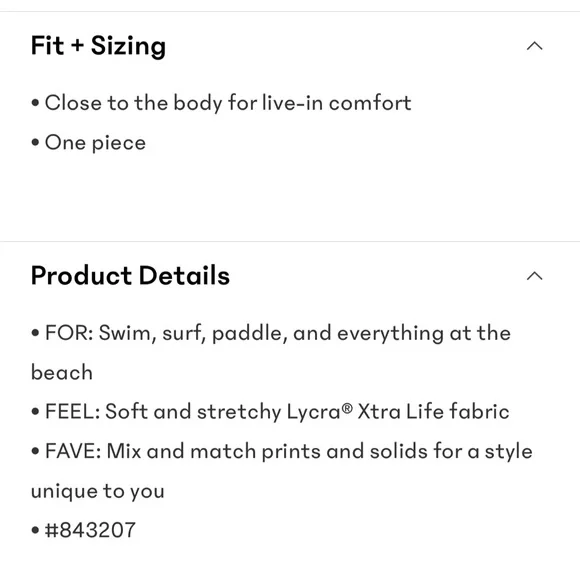Click the 'FOR:' label in Product Details

pyautogui.click(x=69, y=333)
